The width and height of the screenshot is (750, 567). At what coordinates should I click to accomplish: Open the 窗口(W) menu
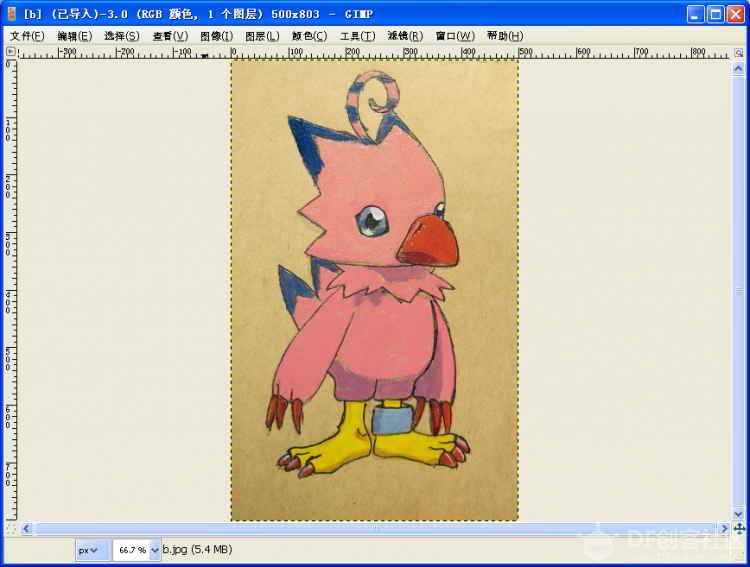(455, 36)
